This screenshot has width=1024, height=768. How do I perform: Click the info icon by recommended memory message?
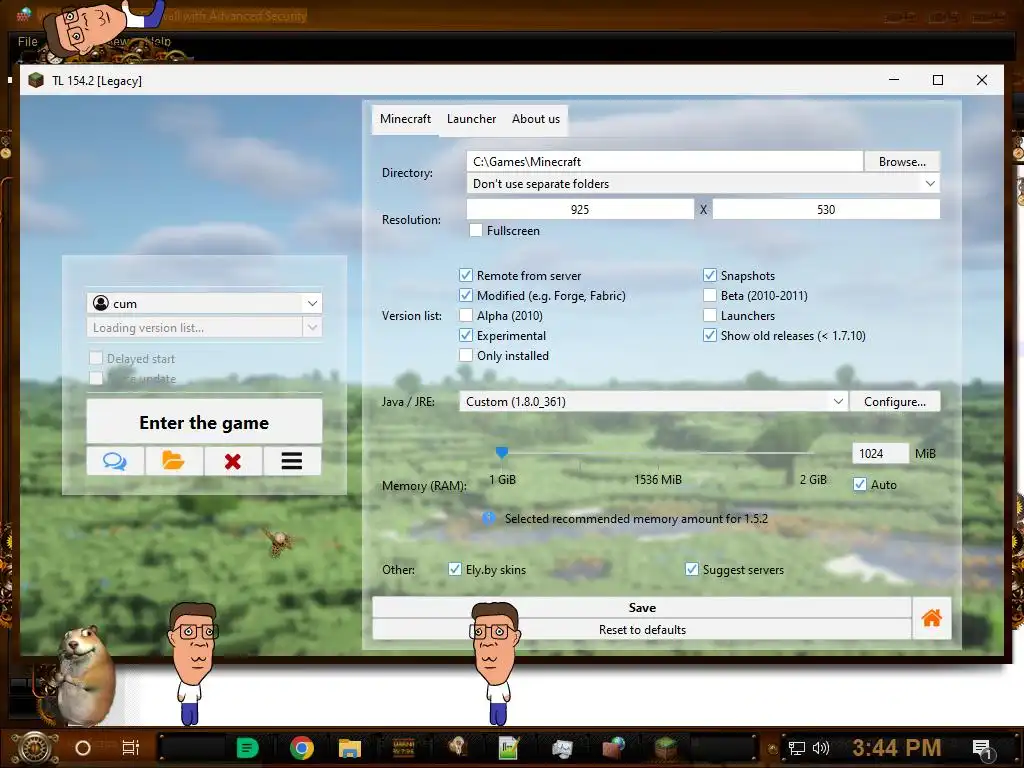point(488,519)
